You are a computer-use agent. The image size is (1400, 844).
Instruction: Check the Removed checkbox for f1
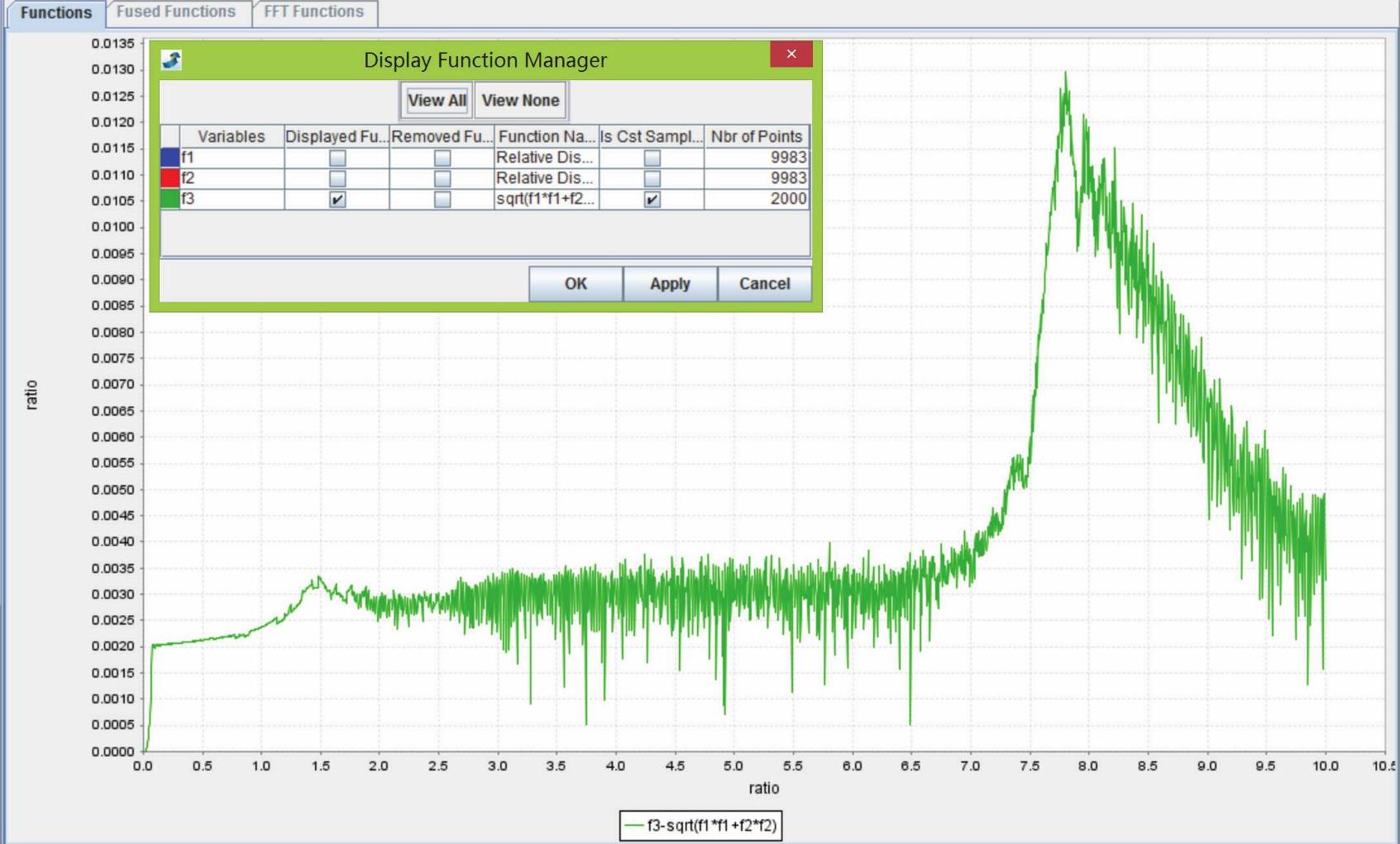tap(442, 158)
